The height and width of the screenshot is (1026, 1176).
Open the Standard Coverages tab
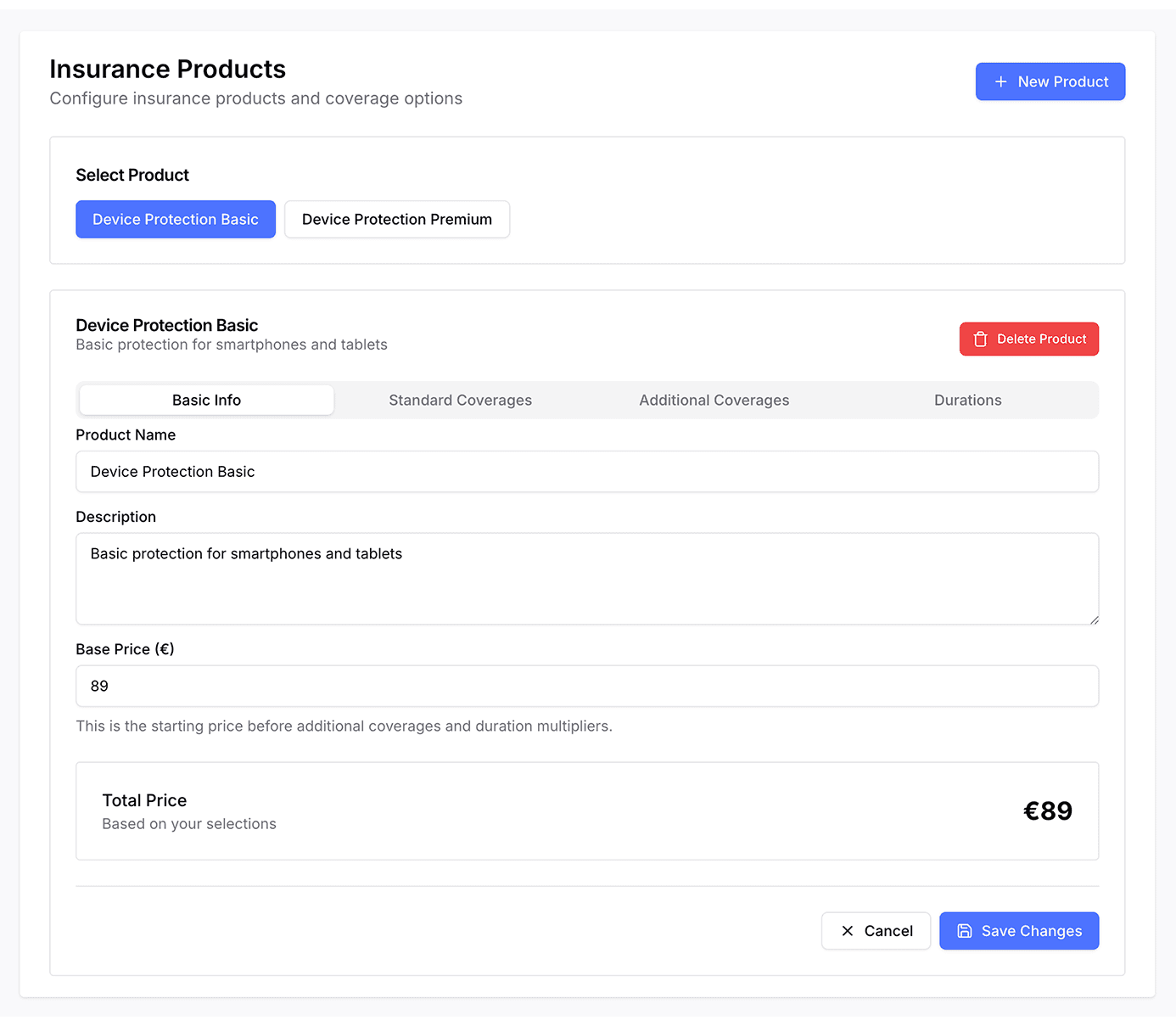pos(460,401)
